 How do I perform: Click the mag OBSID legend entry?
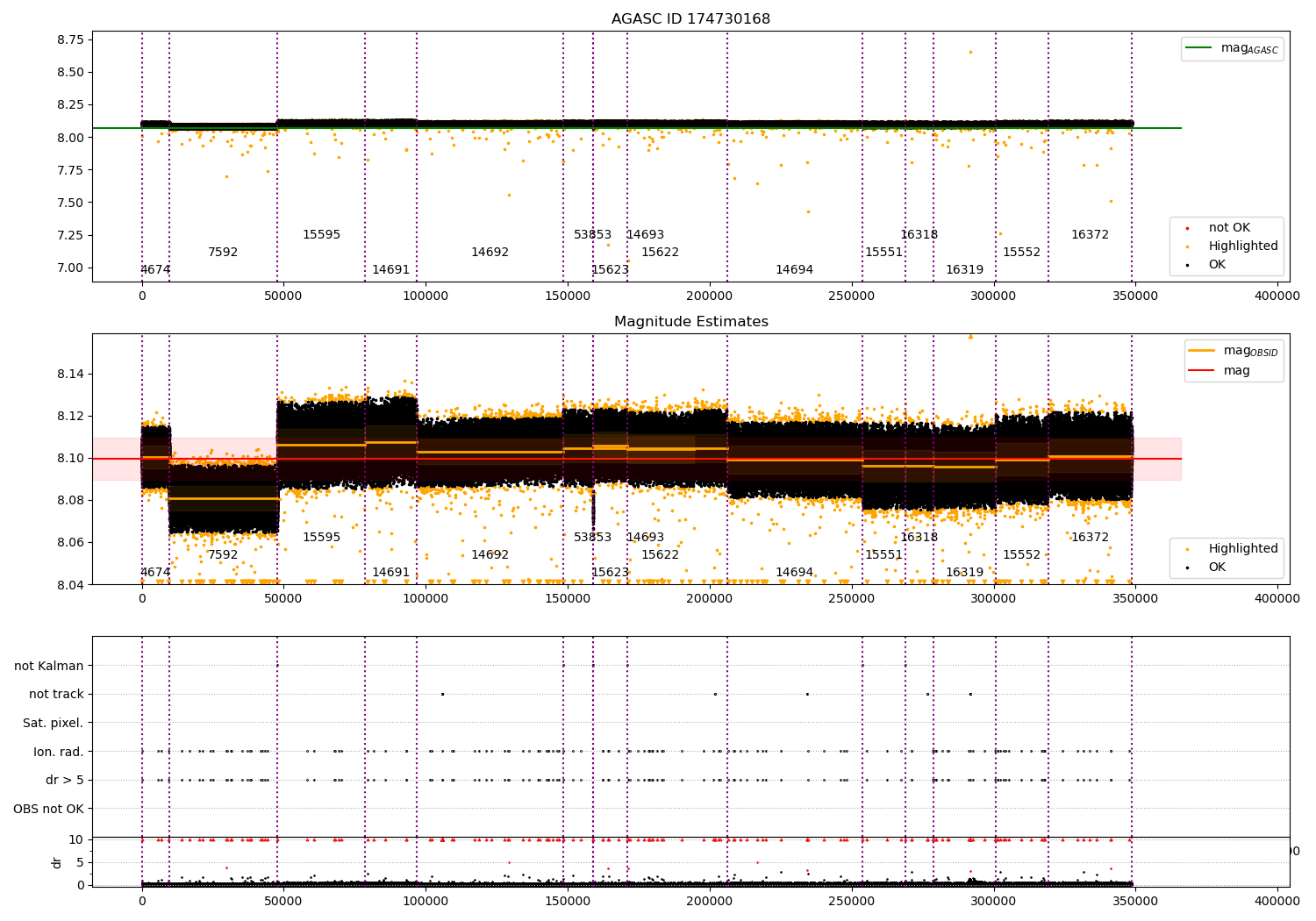(x=1233, y=351)
